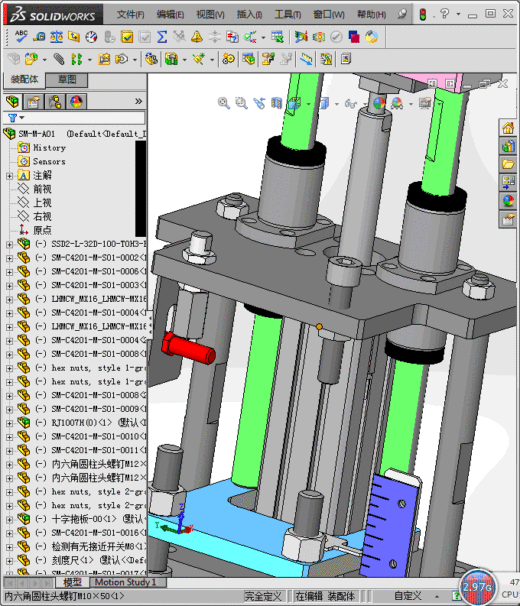Open the PropertyManager tab icon
Screen dimensions: 520x606
[33, 102]
